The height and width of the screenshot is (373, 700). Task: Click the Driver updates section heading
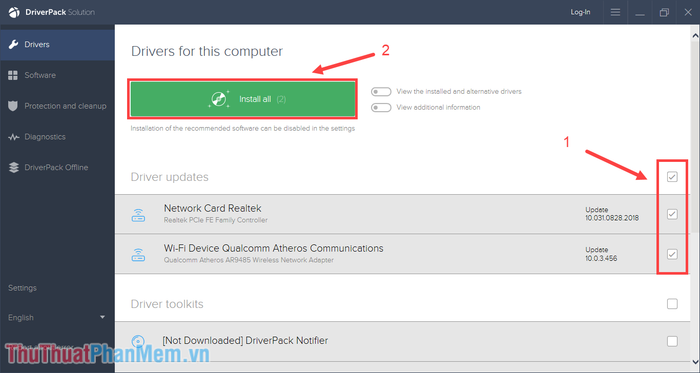[x=170, y=177]
